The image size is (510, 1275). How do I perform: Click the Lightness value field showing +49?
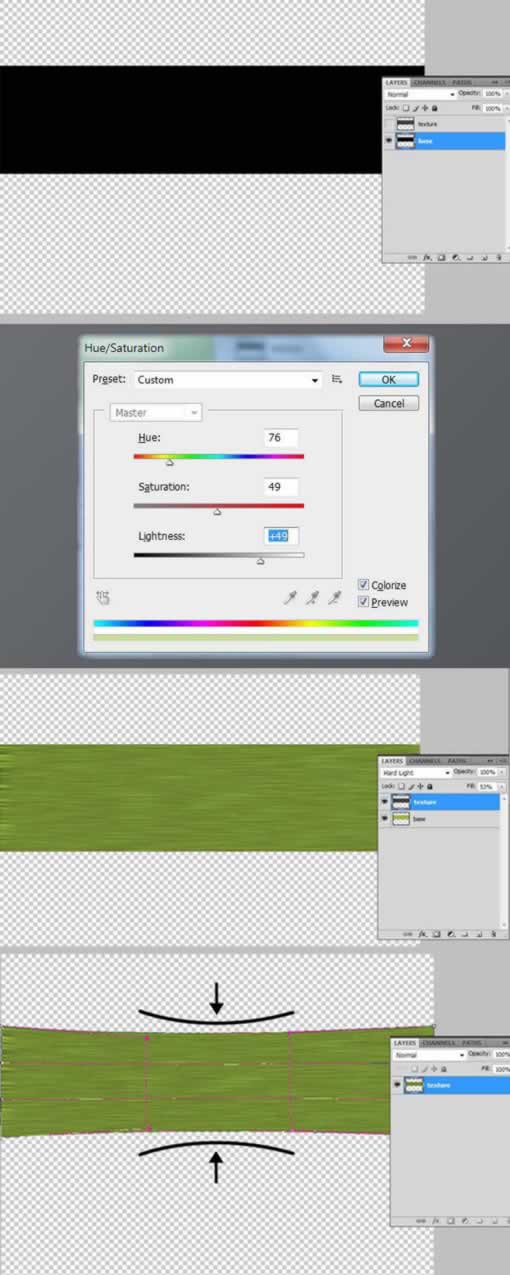281,537
